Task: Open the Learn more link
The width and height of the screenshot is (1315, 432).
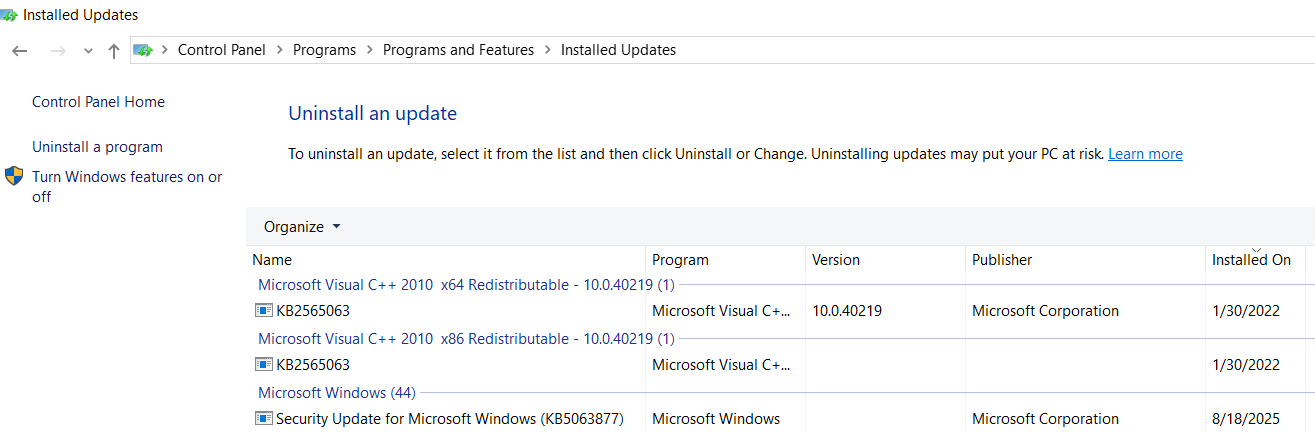Action: point(1145,154)
